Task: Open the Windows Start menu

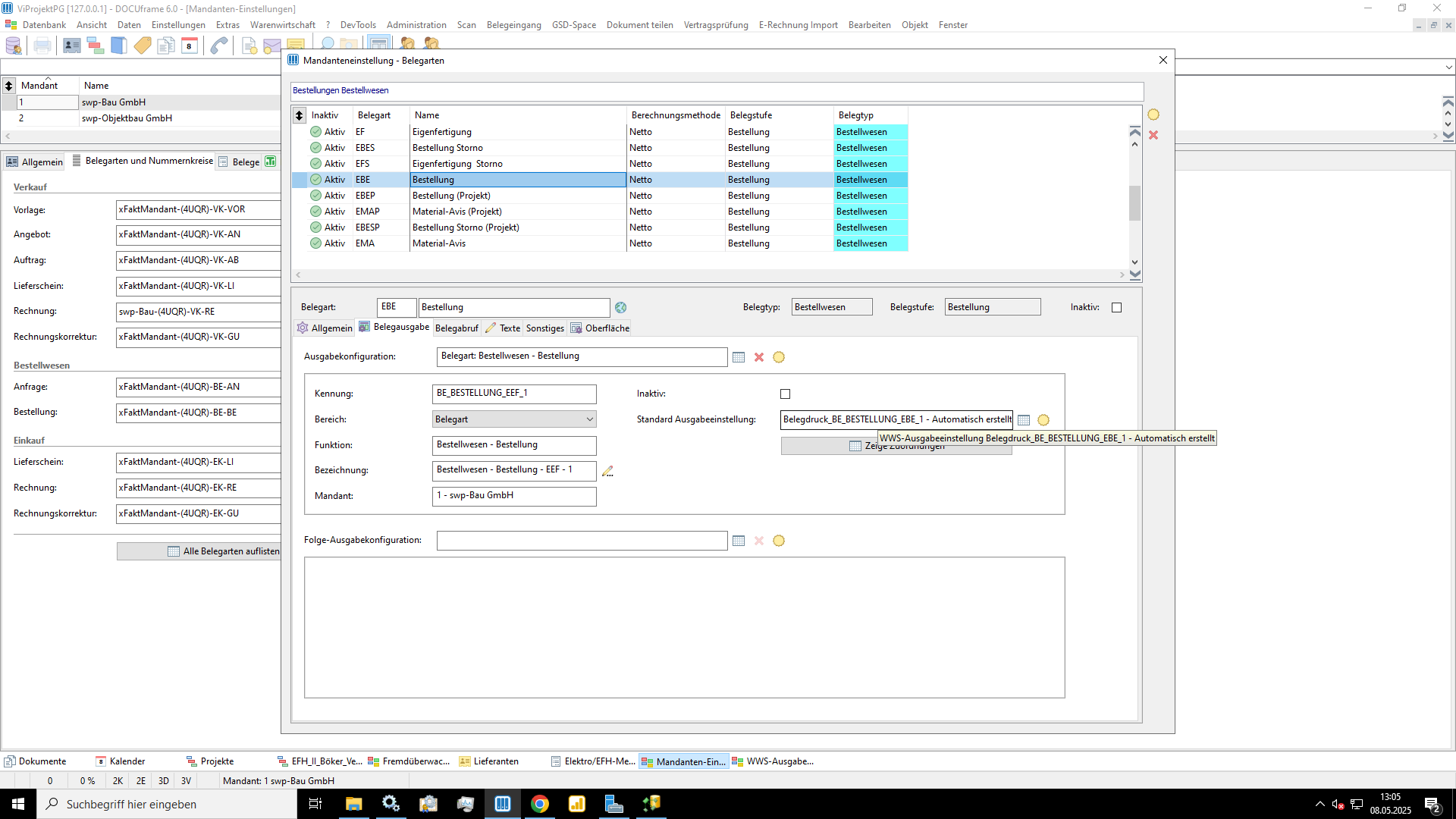Action: (x=18, y=804)
